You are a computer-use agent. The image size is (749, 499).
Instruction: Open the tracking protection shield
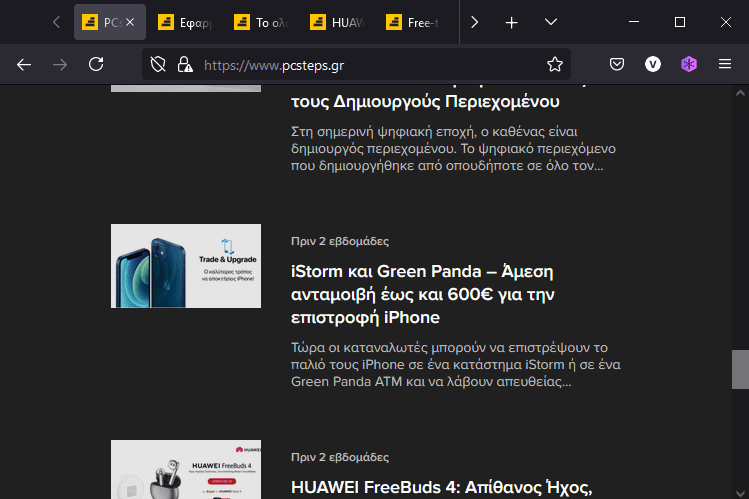click(x=158, y=64)
